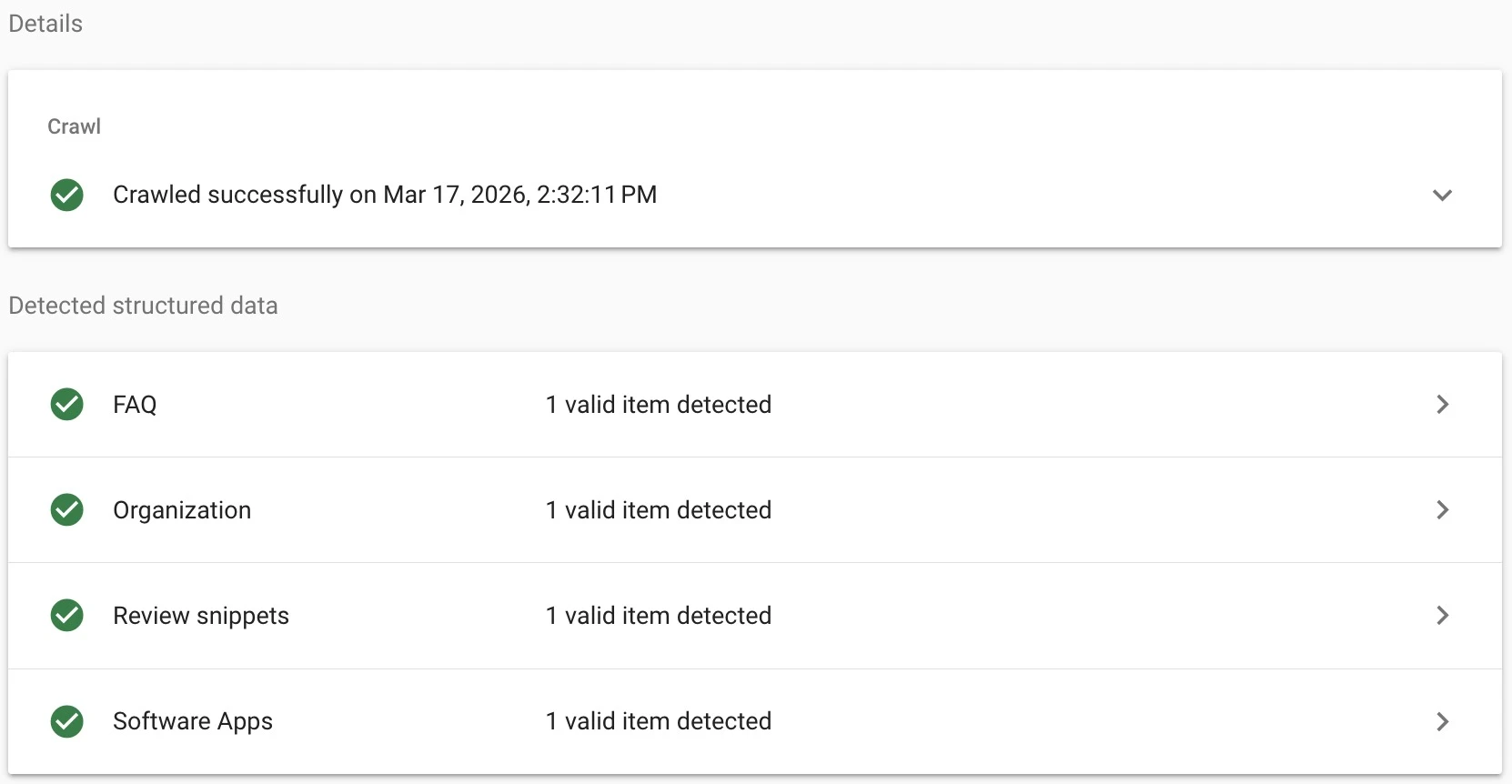The image size is (1512, 784).
Task: Click the Crawl section heading
Action: pyautogui.click(x=74, y=126)
